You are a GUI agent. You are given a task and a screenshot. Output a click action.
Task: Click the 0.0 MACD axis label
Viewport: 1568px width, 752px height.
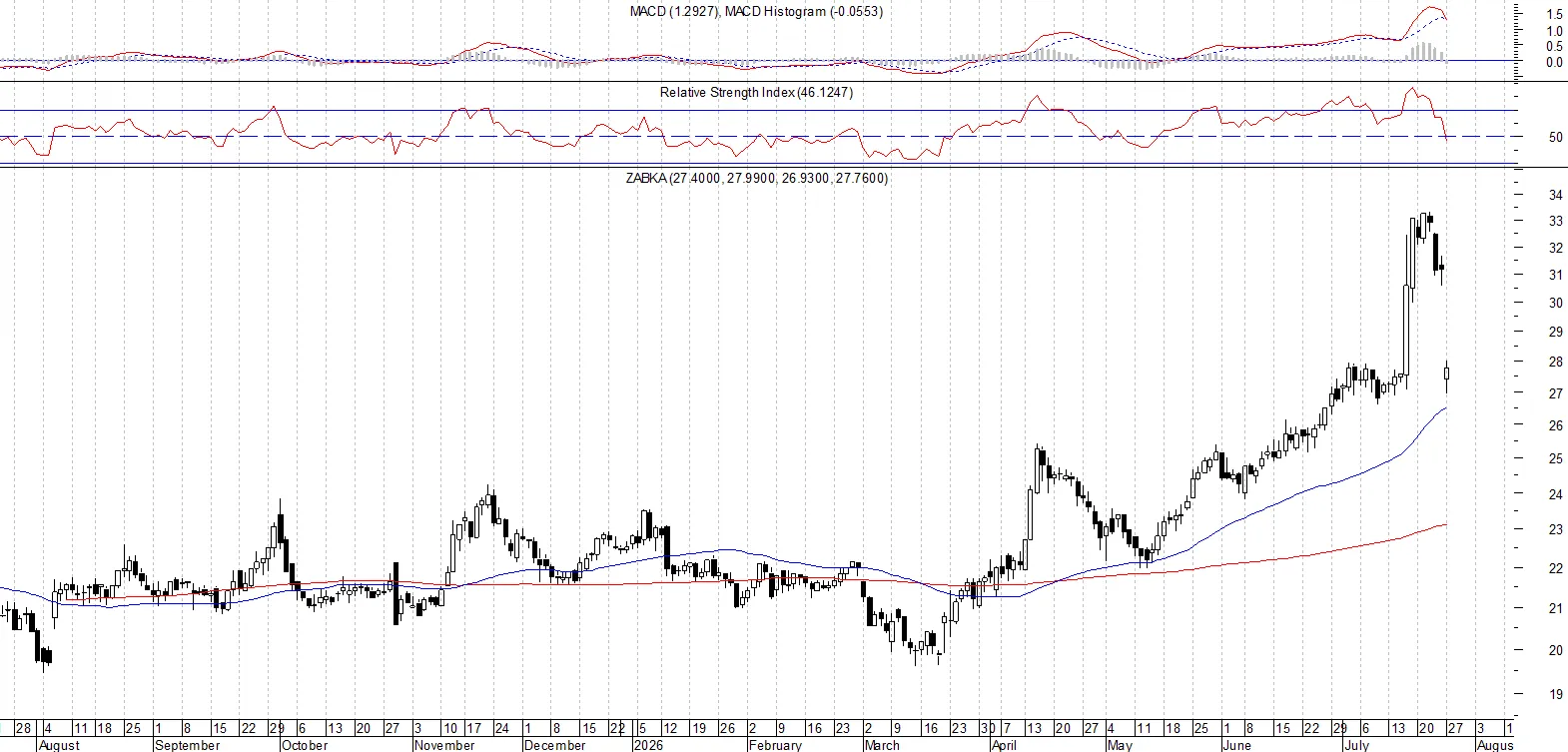[1554, 62]
